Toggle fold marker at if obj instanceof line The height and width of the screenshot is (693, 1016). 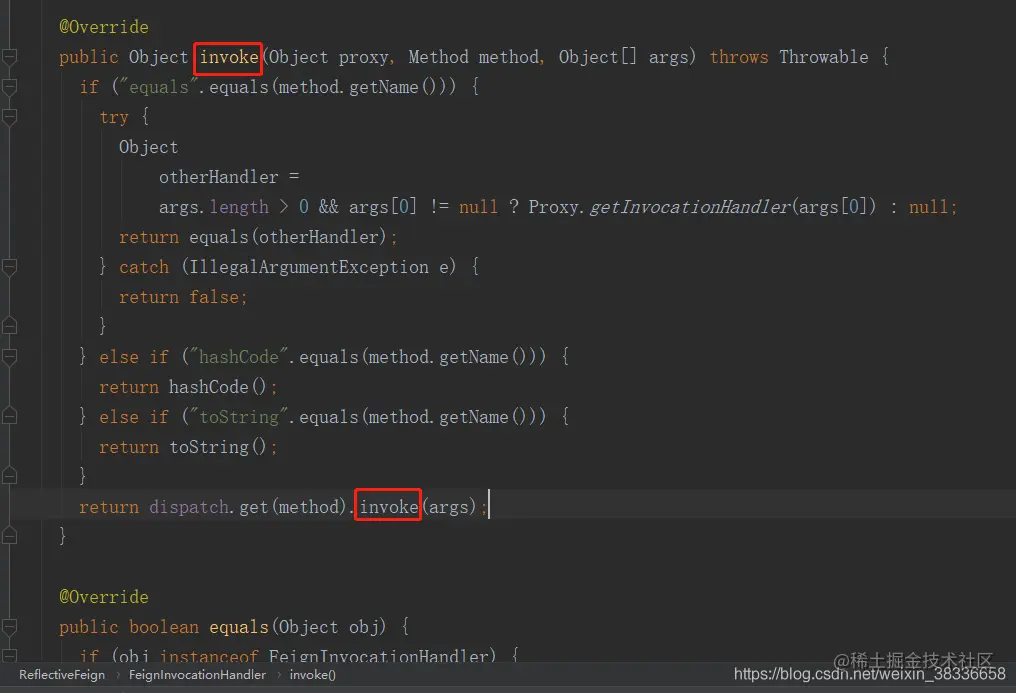(x=9, y=655)
